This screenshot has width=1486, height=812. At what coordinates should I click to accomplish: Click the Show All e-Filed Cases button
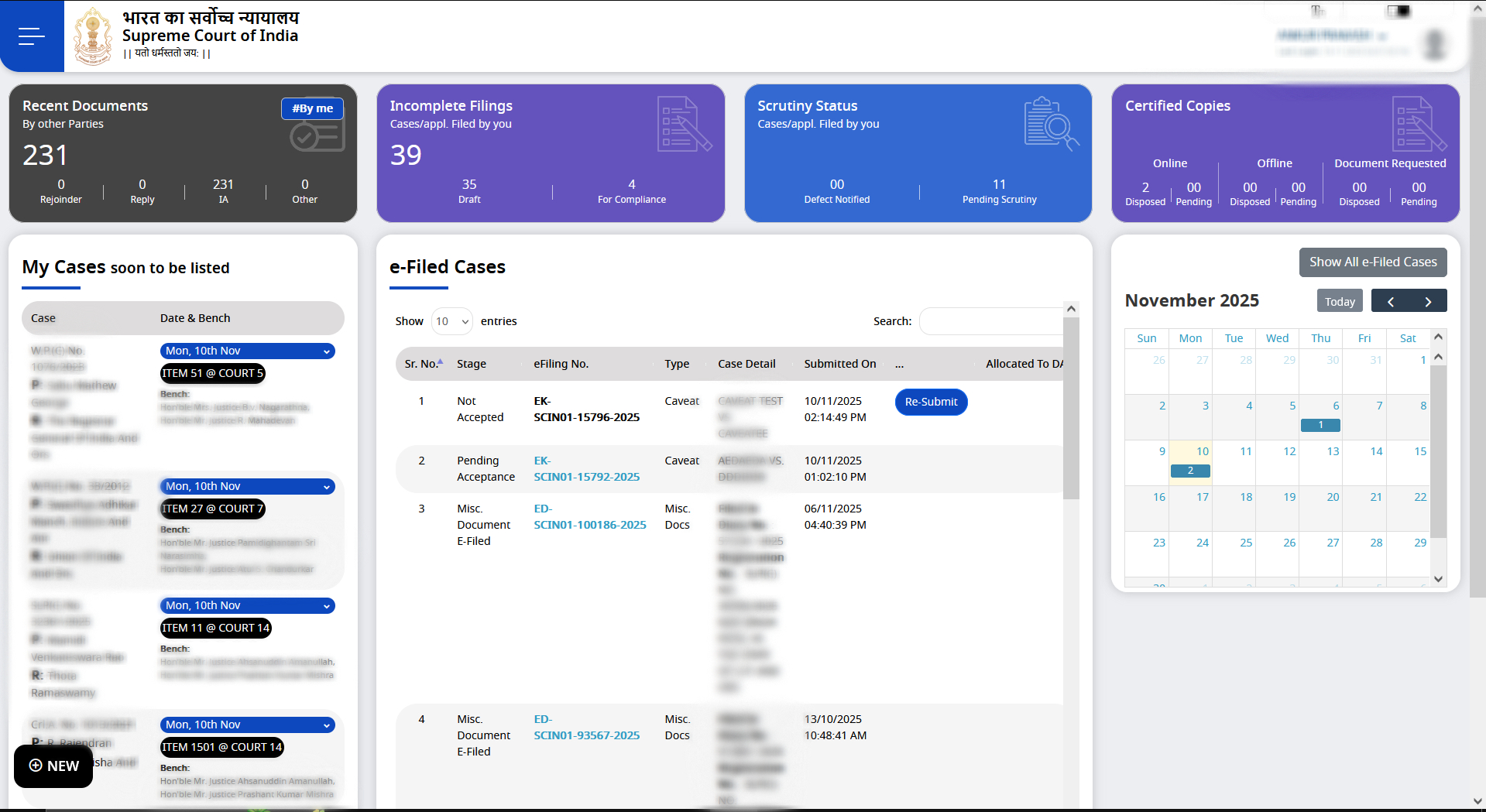1372,262
